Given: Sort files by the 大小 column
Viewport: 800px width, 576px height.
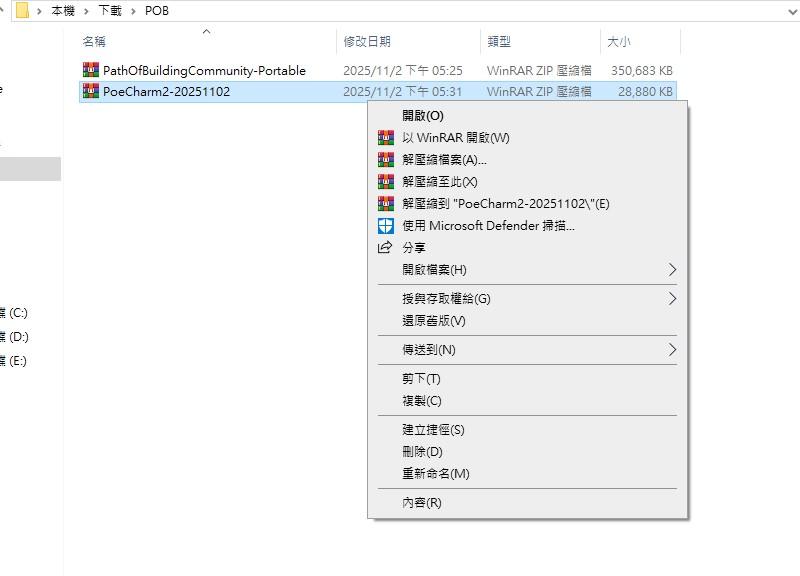Looking at the screenshot, I should (x=641, y=41).
